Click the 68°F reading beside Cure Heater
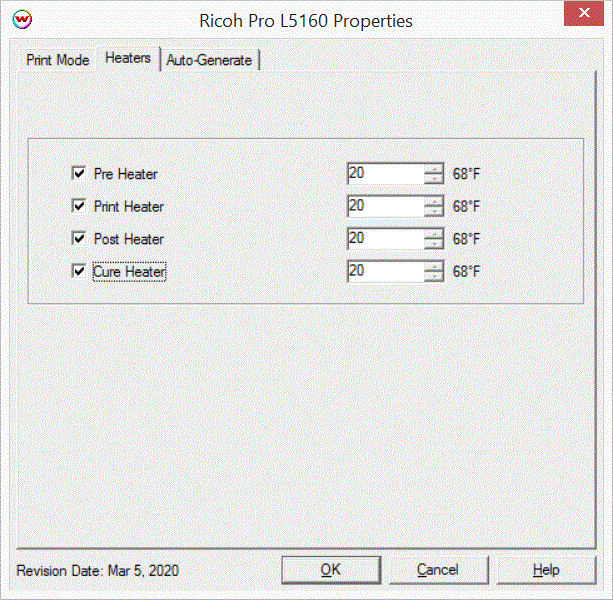 [466, 271]
